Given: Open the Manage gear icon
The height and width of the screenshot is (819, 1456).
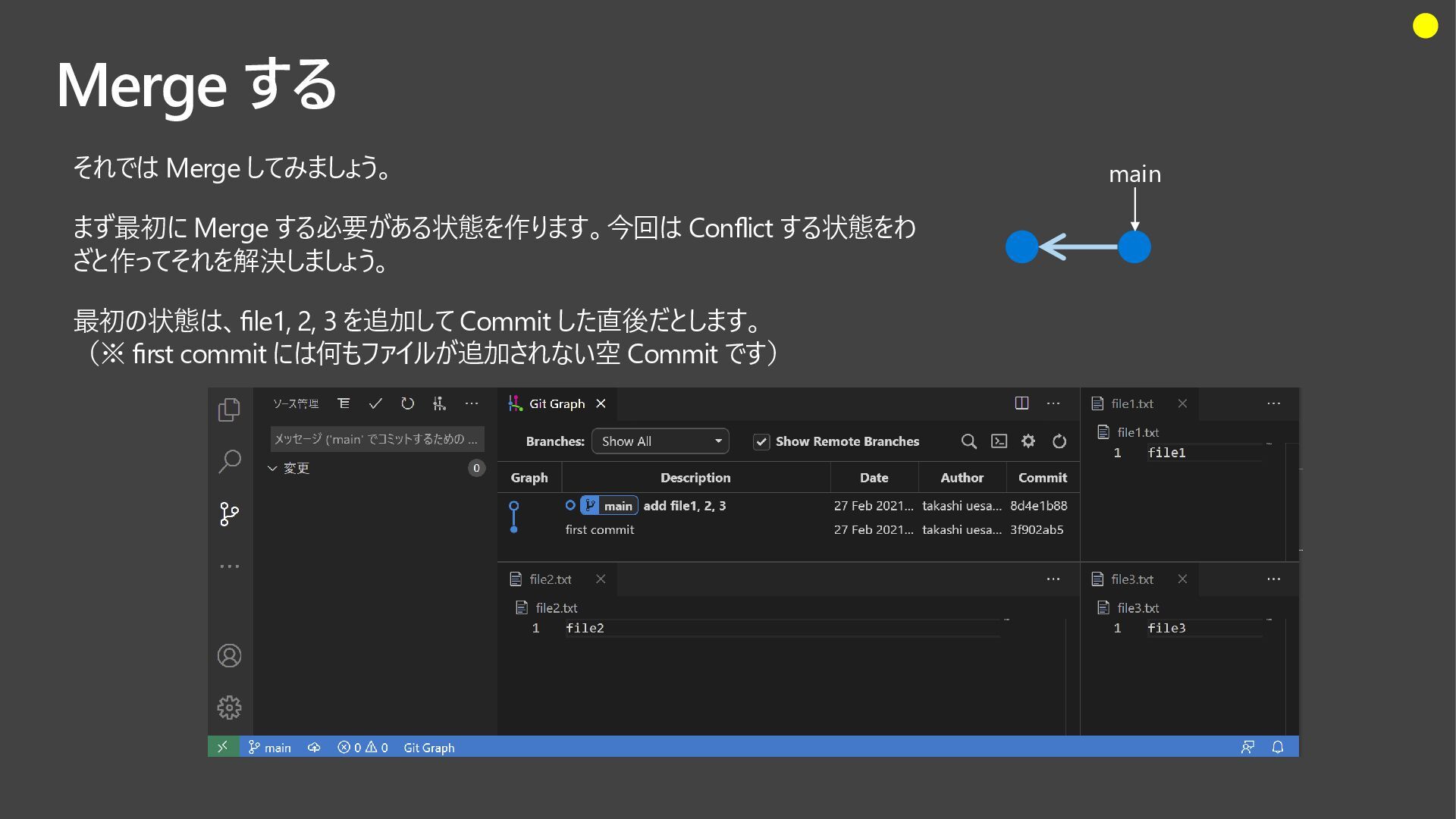Looking at the screenshot, I should [229, 708].
